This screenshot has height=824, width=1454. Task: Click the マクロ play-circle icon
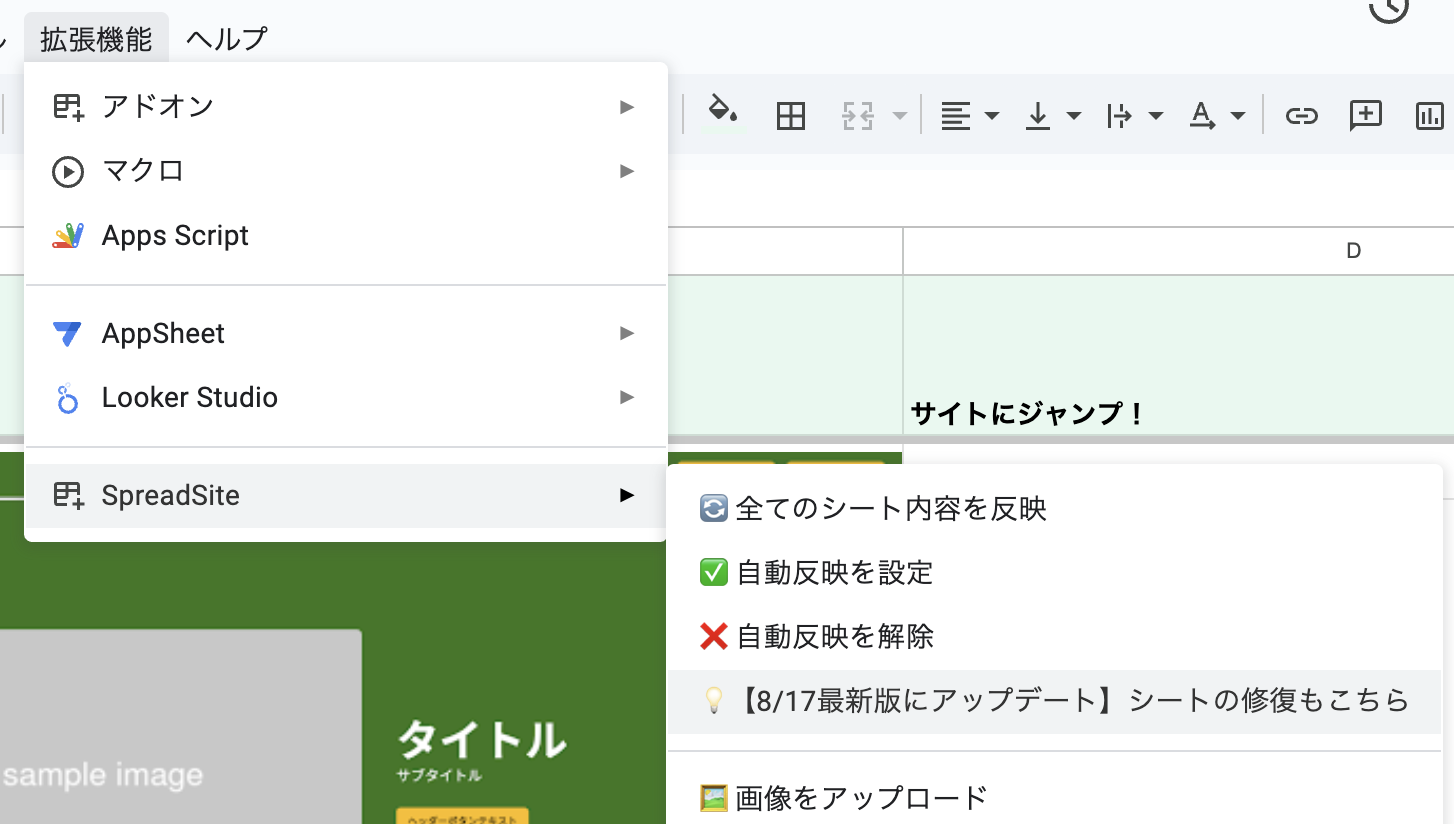pos(68,172)
